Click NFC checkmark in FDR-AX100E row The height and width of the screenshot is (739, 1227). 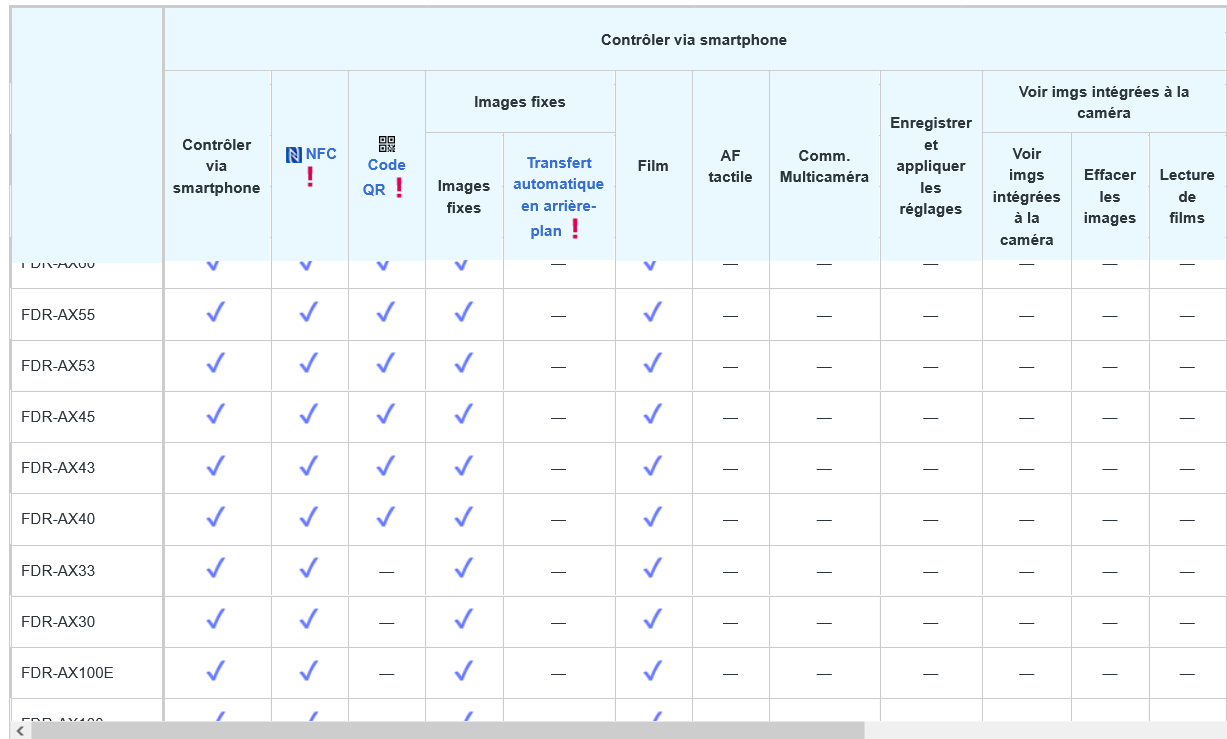tap(309, 672)
